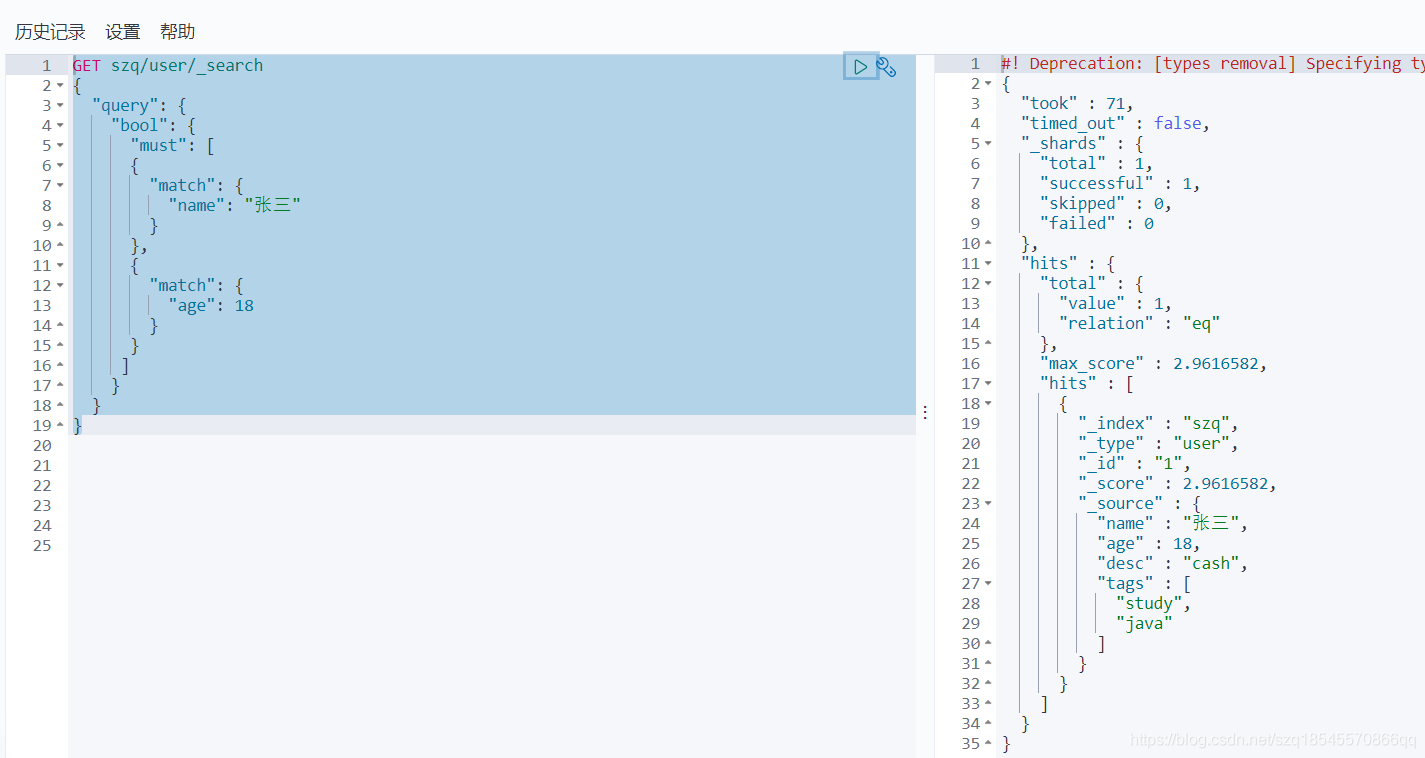Screen dimensions: 1425x758
Task: Click the "_score" : 2.9616582 line
Action: tap(1178, 484)
